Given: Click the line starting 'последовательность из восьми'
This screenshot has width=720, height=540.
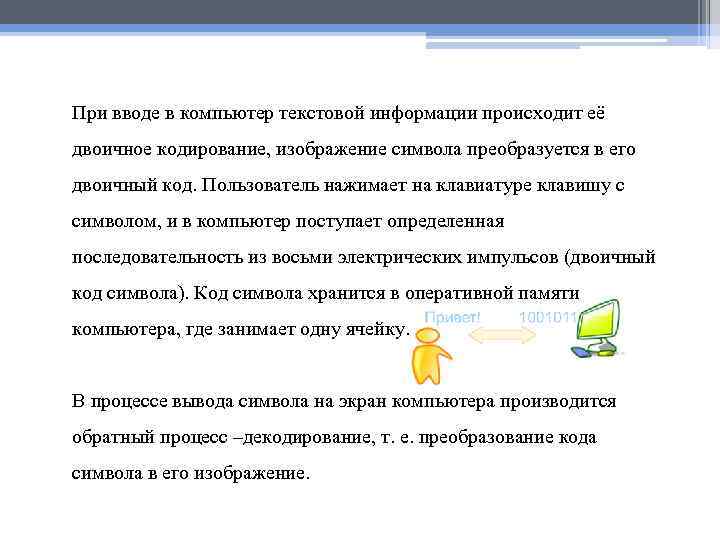Looking at the screenshot, I should (364, 257).
